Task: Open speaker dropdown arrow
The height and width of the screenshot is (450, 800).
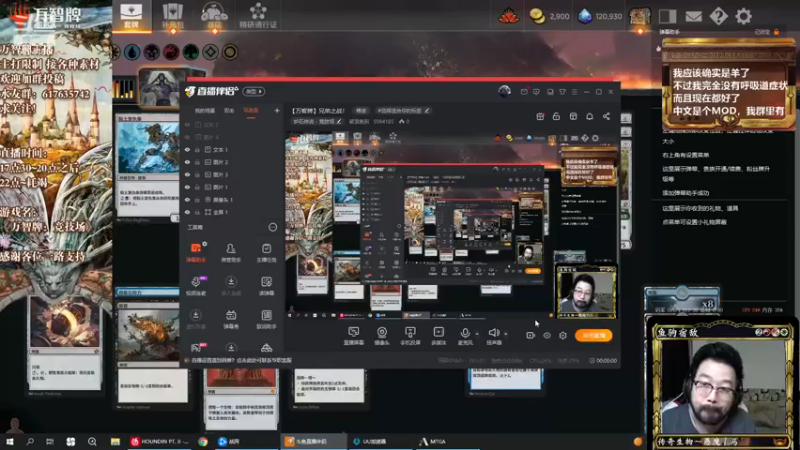Action: pyautogui.click(x=506, y=334)
